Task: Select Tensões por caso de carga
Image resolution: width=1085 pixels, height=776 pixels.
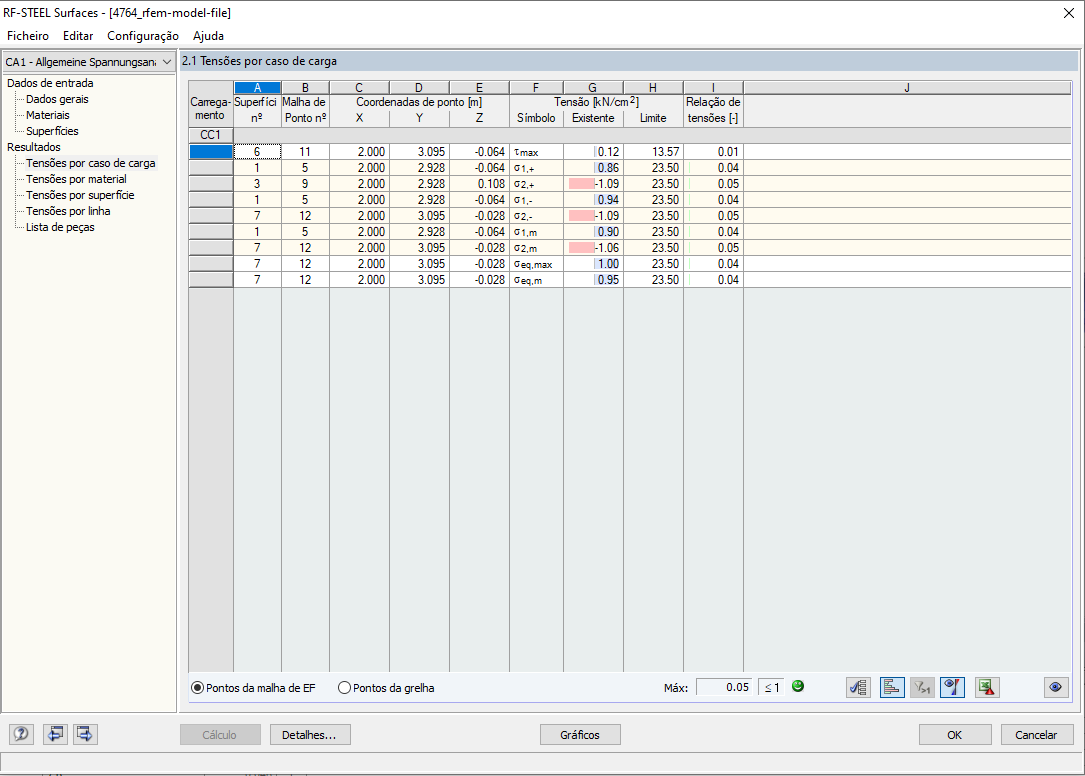Action: tap(91, 163)
